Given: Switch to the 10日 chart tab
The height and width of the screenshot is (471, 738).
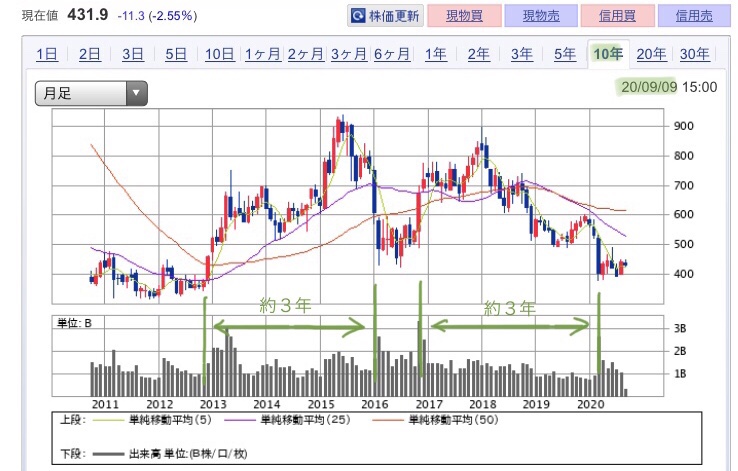Looking at the screenshot, I should click(x=219, y=54).
